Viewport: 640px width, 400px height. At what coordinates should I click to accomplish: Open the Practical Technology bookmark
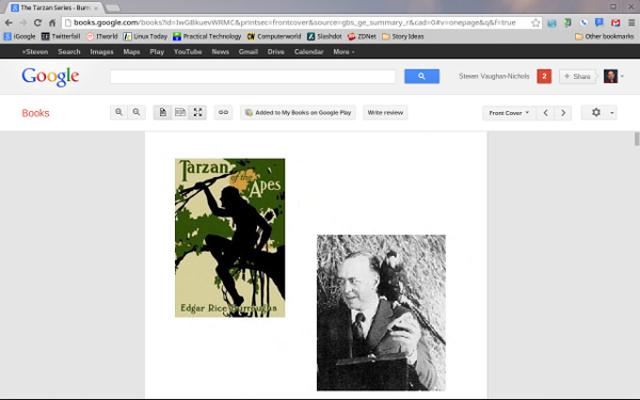(207, 37)
